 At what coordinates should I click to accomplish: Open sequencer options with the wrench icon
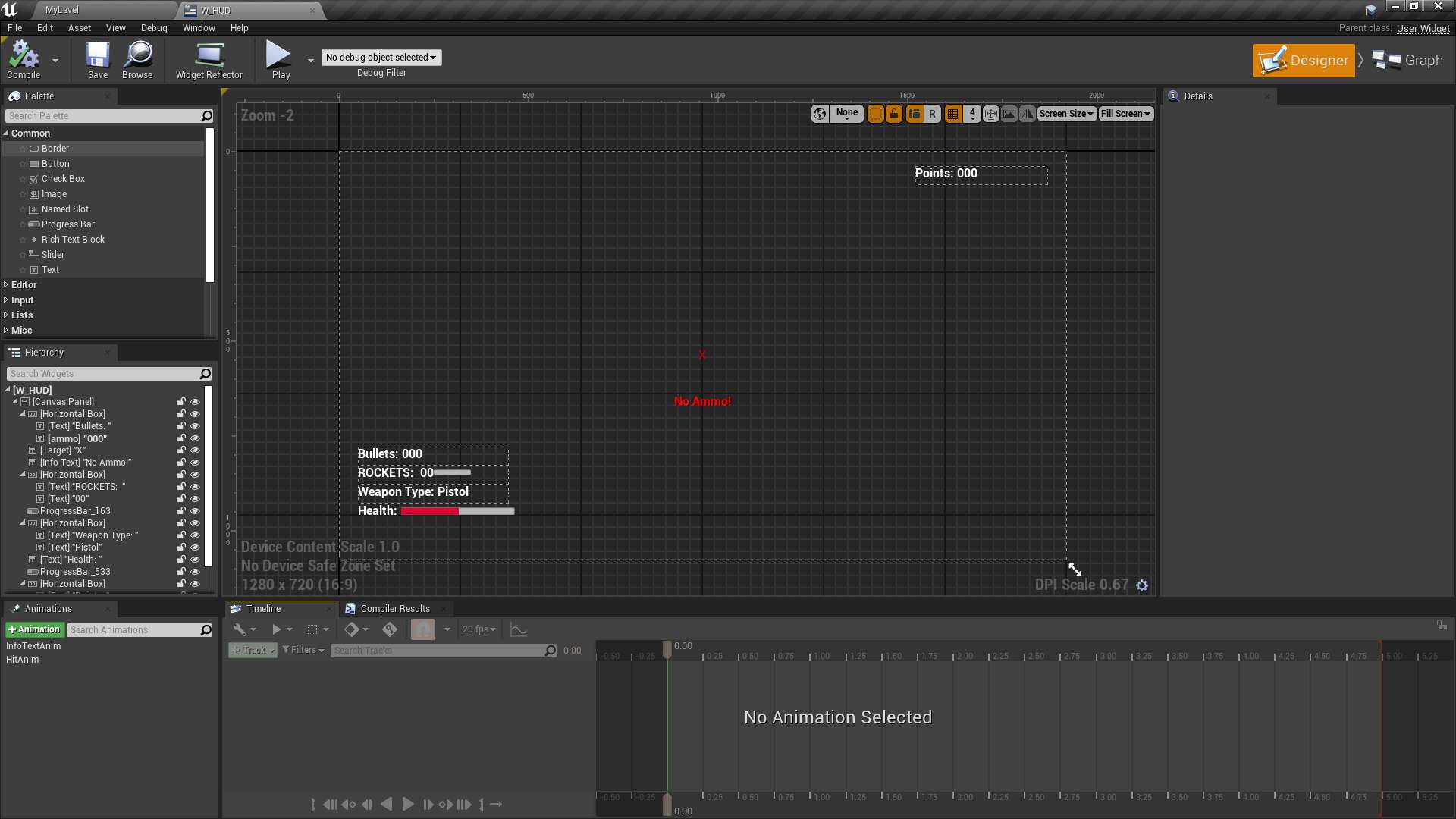click(240, 629)
